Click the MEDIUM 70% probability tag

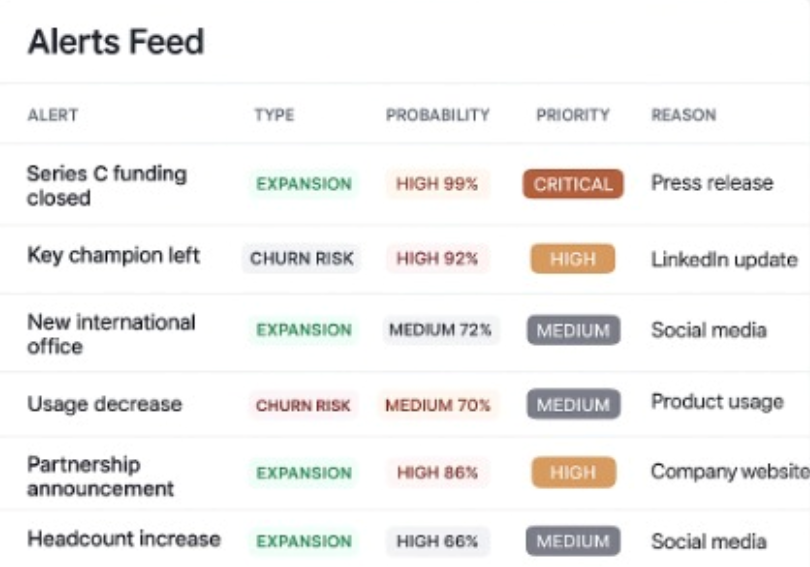(x=438, y=405)
